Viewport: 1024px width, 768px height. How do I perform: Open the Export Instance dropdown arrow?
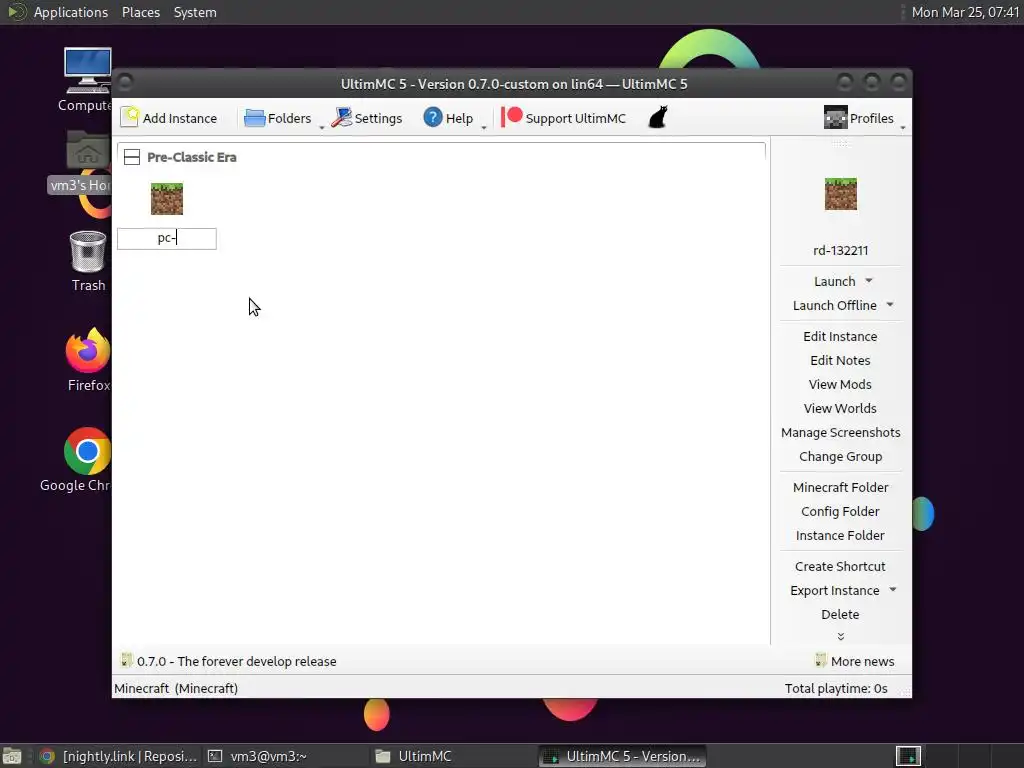click(x=893, y=590)
